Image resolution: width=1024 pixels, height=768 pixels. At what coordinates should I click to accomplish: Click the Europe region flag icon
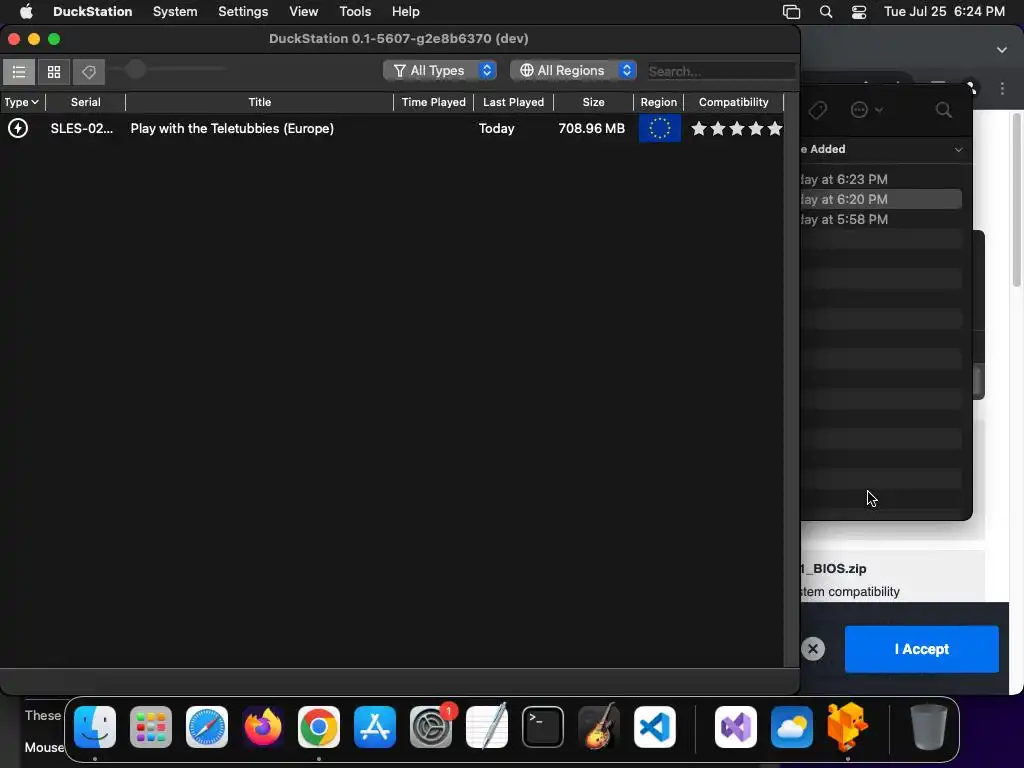pos(660,128)
